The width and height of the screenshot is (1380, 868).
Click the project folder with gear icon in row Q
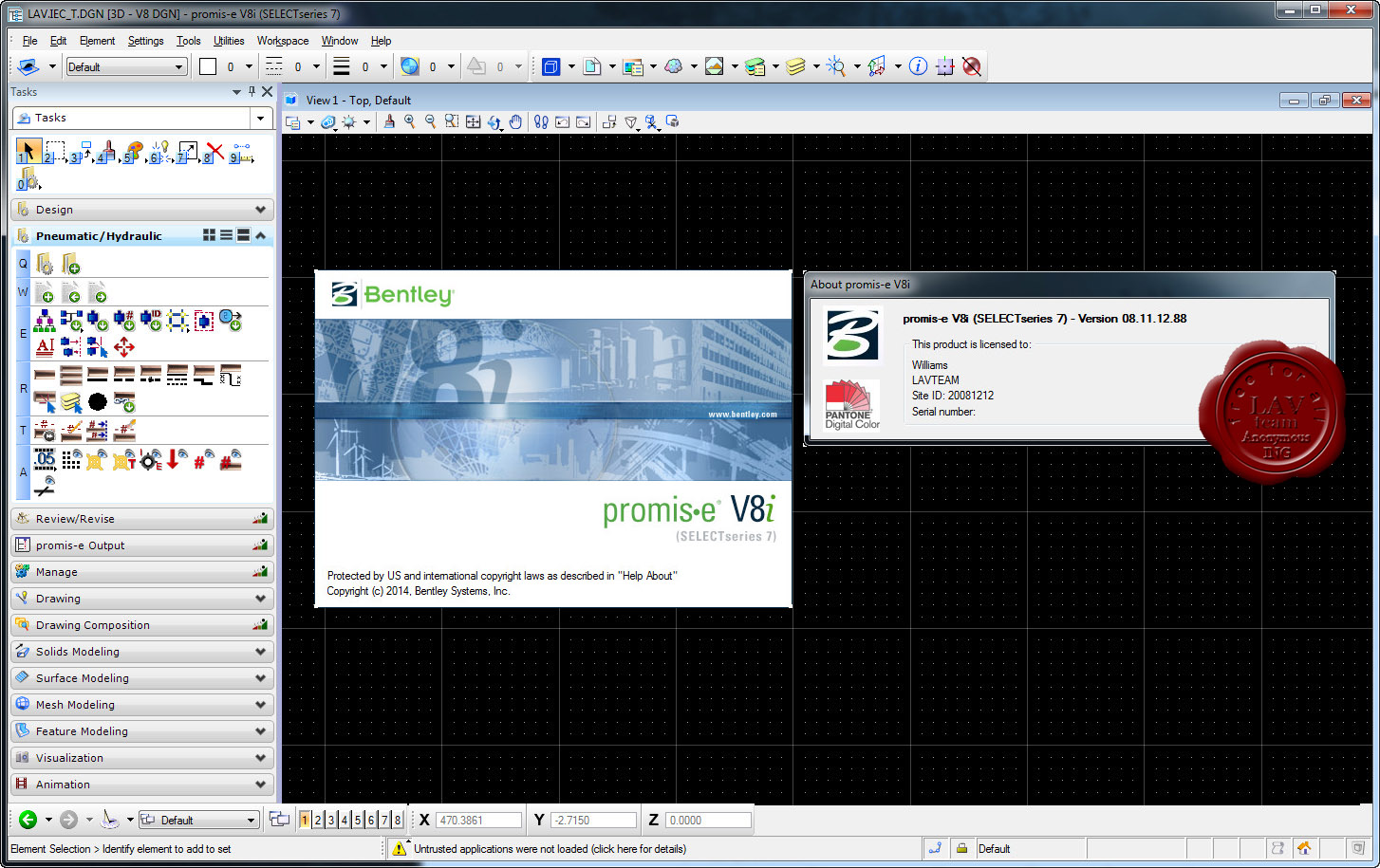pos(45,264)
